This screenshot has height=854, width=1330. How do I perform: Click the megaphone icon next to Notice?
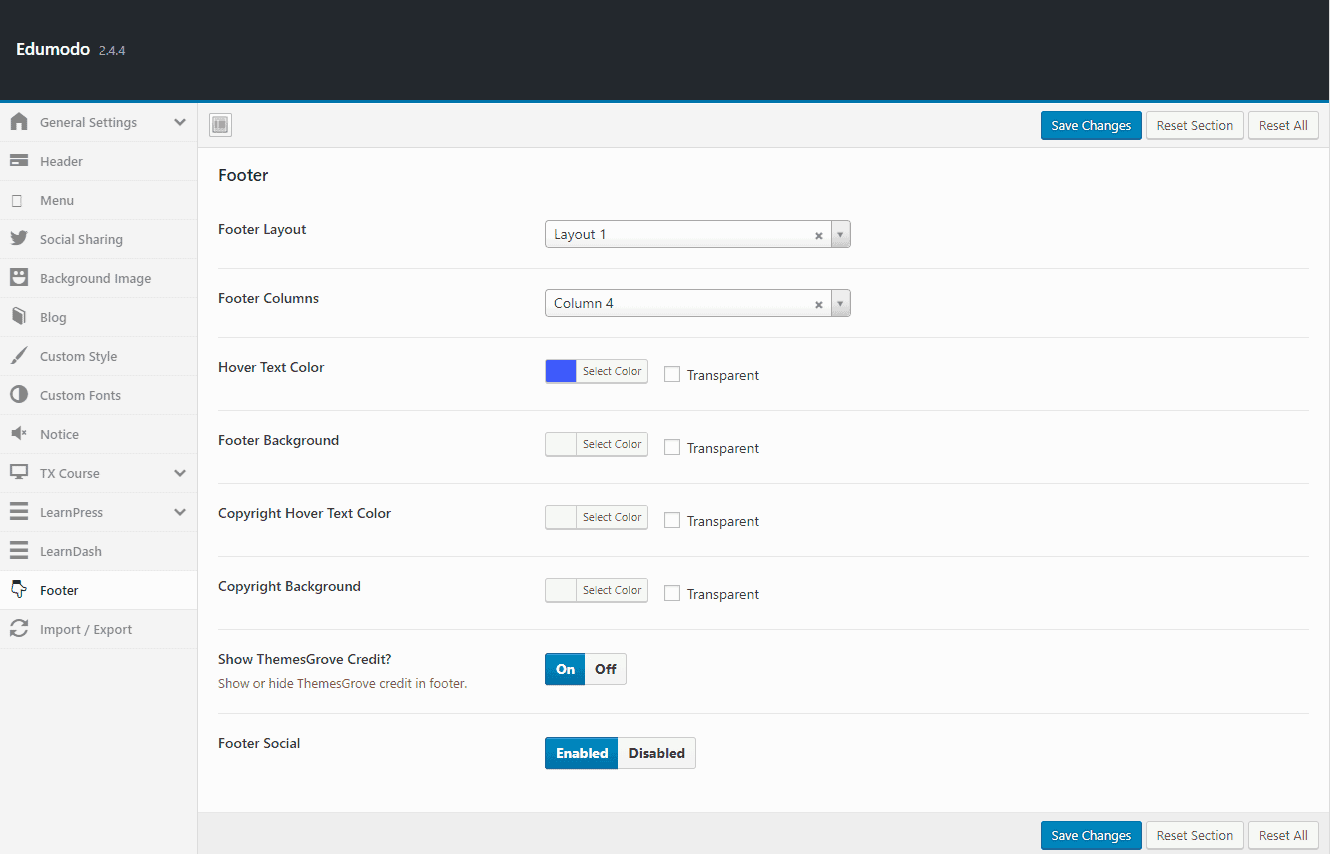pos(19,434)
